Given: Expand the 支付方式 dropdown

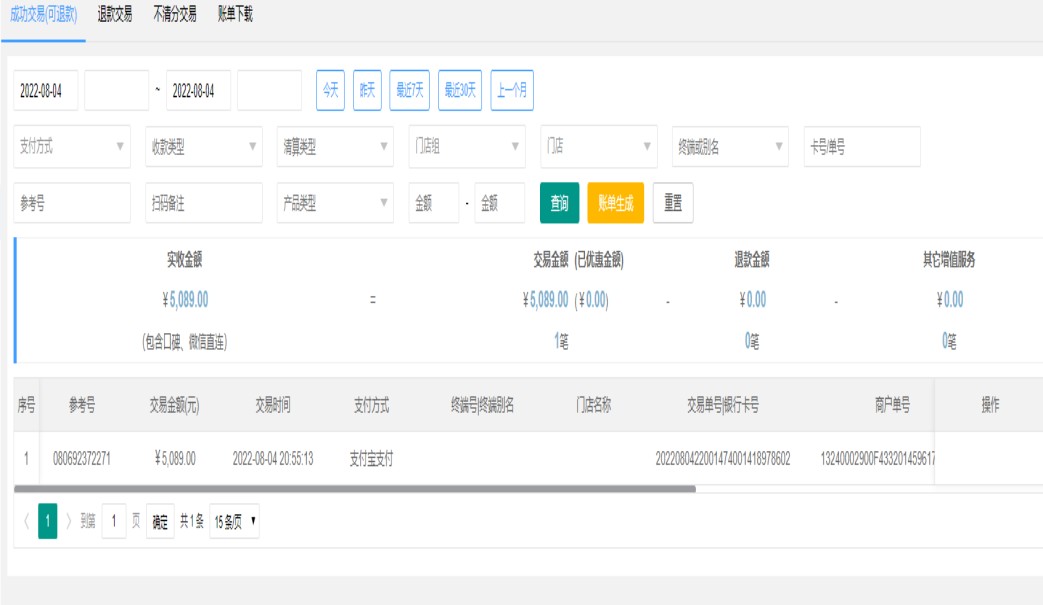Looking at the screenshot, I should click(72, 146).
